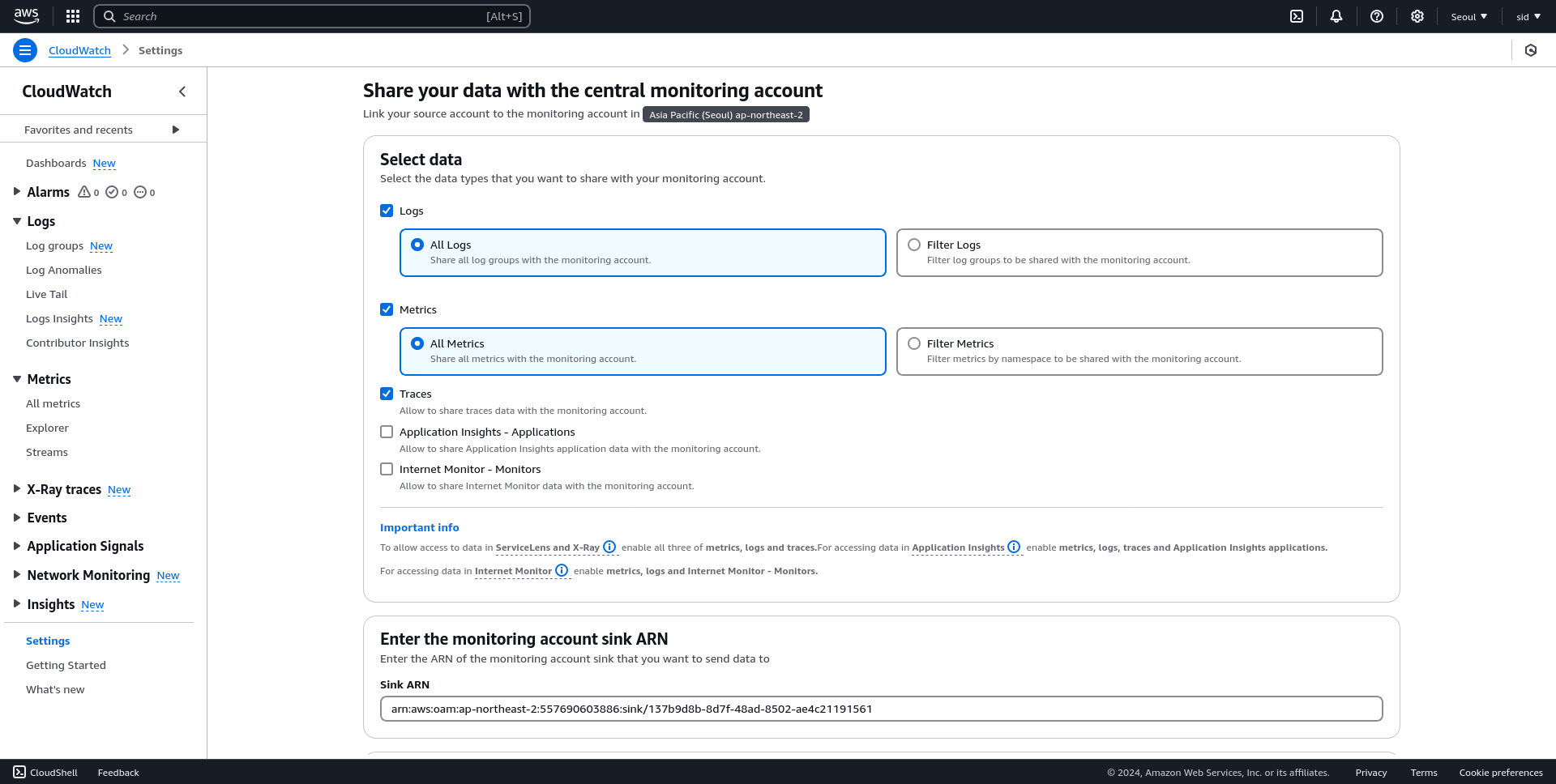Open Contributor Insights in the sidebar
The height and width of the screenshot is (784, 1556).
coord(77,343)
